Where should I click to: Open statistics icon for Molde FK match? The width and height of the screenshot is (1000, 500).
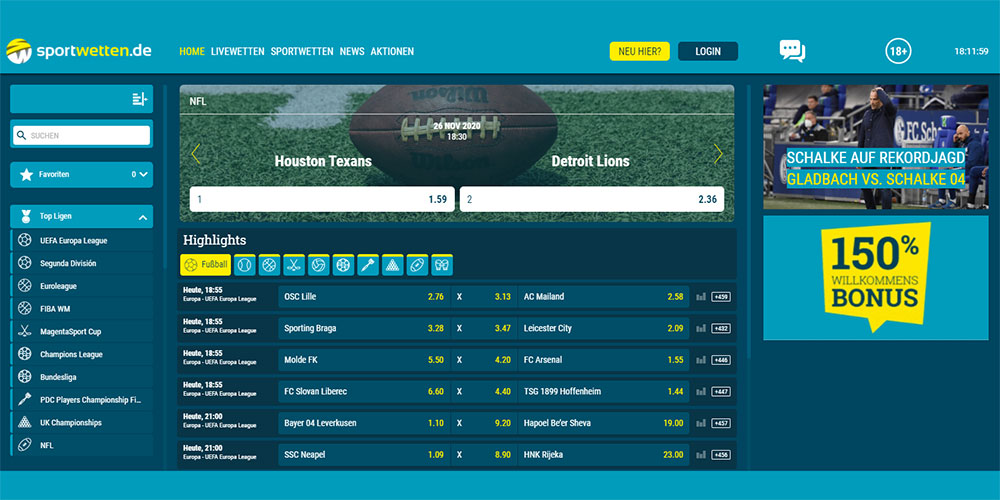tap(701, 360)
